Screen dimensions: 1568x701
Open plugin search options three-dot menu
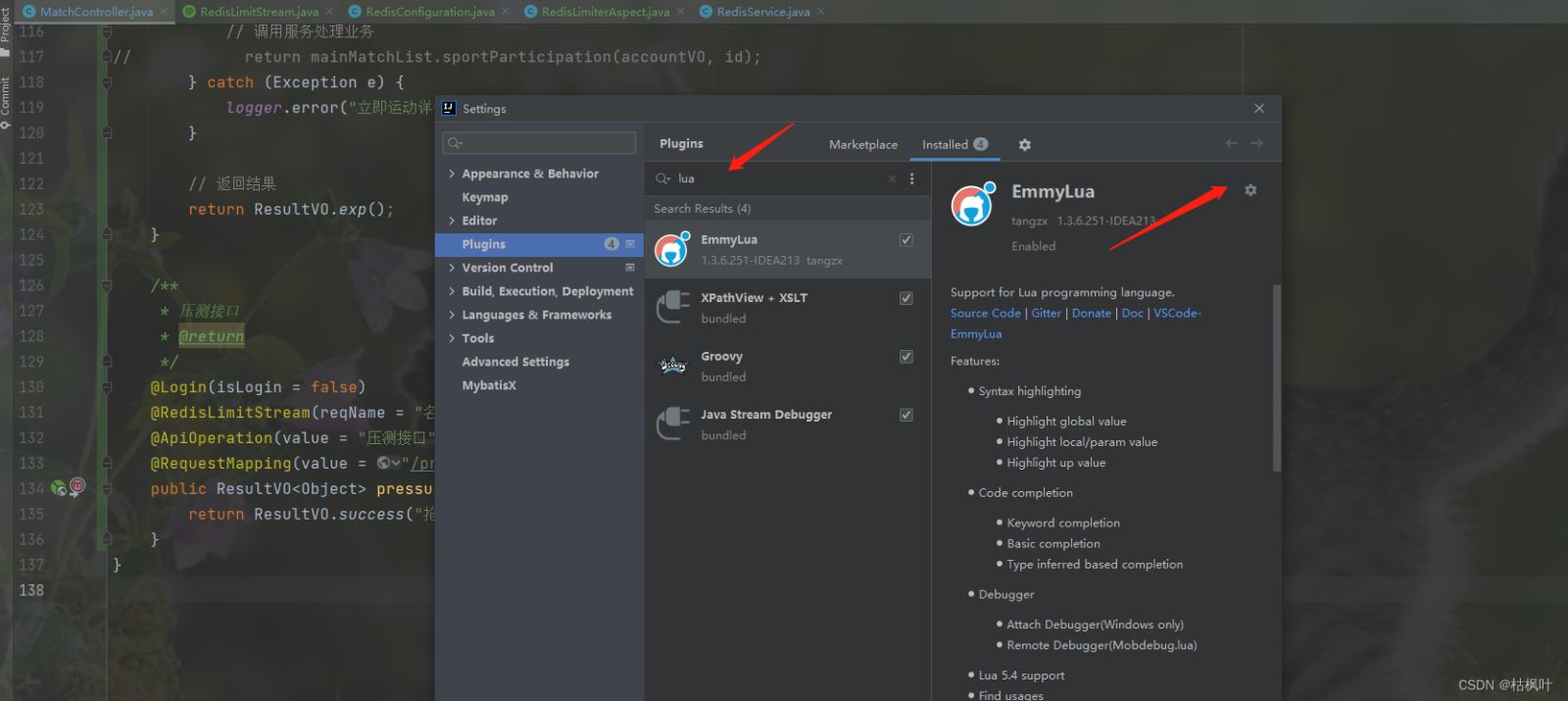click(911, 178)
